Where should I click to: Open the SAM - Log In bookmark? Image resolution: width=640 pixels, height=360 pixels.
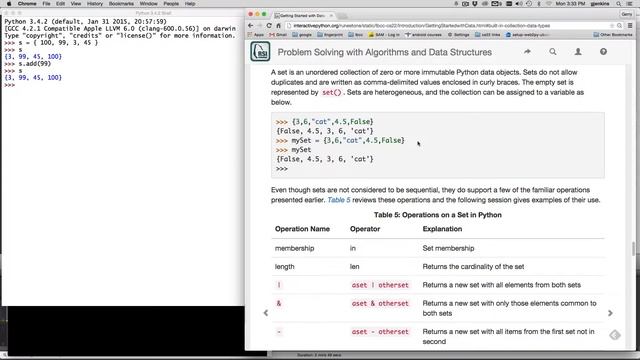click(384, 35)
